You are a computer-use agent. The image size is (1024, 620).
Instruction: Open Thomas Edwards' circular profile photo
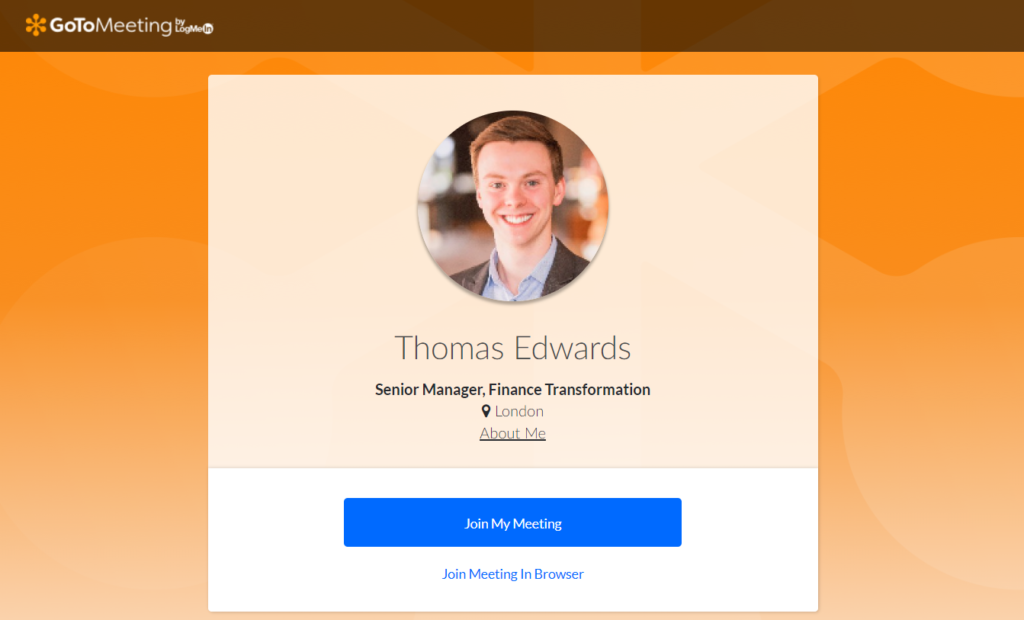pyautogui.click(x=513, y=206)
